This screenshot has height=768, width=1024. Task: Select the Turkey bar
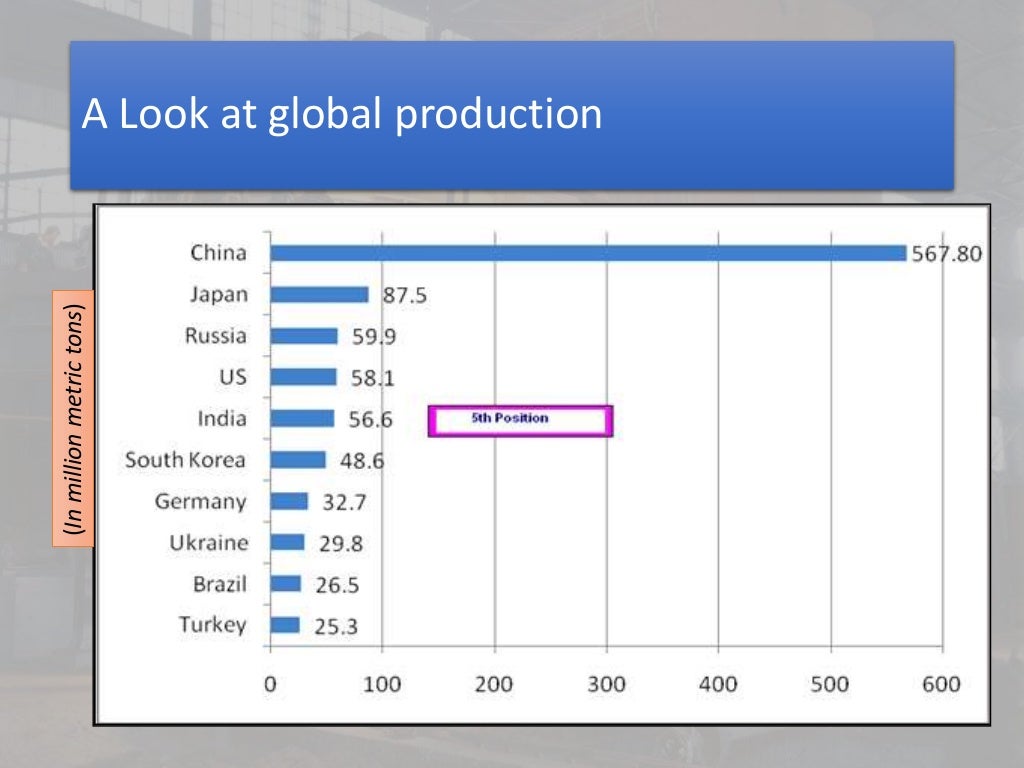(x=285, y=625)
